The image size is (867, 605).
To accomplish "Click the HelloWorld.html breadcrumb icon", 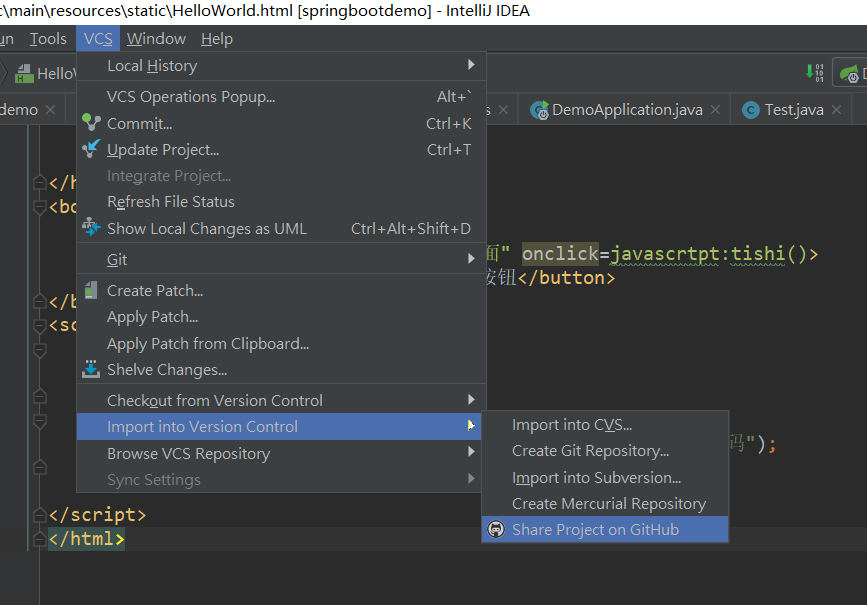I will coord(24,73).
